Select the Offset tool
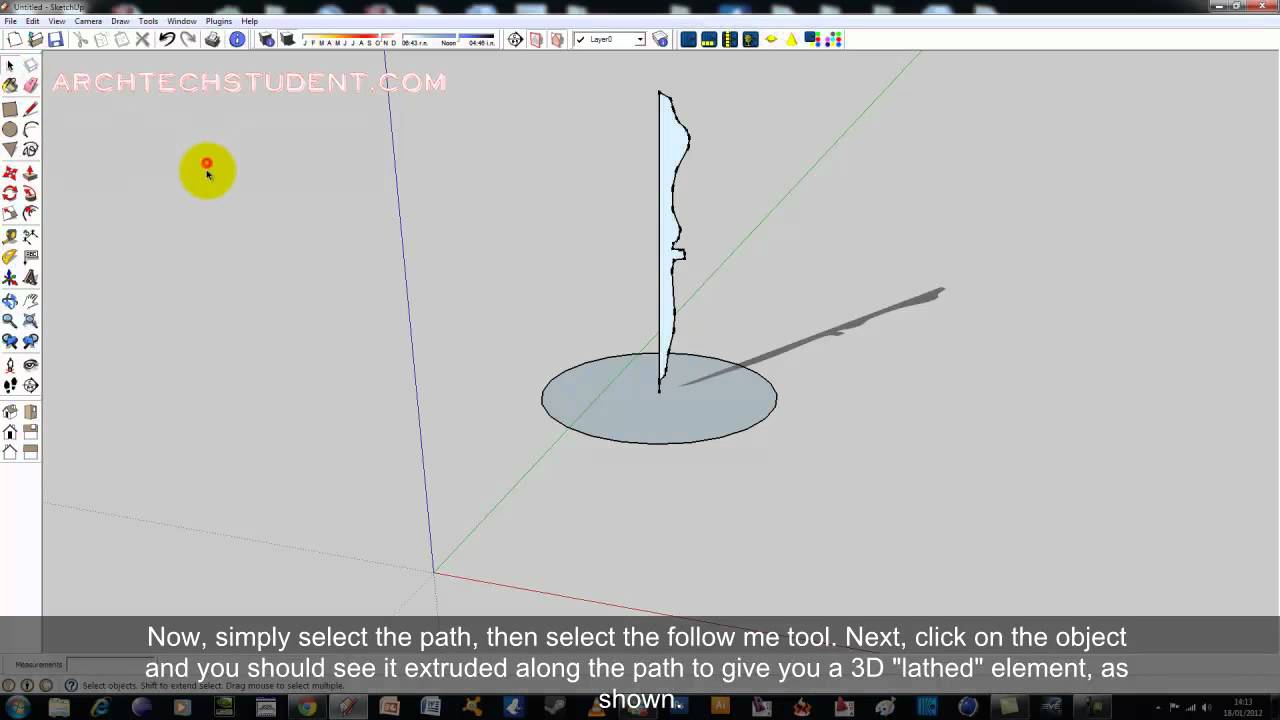The height and width of the screenshot is (720, 1280). [31, 213]
